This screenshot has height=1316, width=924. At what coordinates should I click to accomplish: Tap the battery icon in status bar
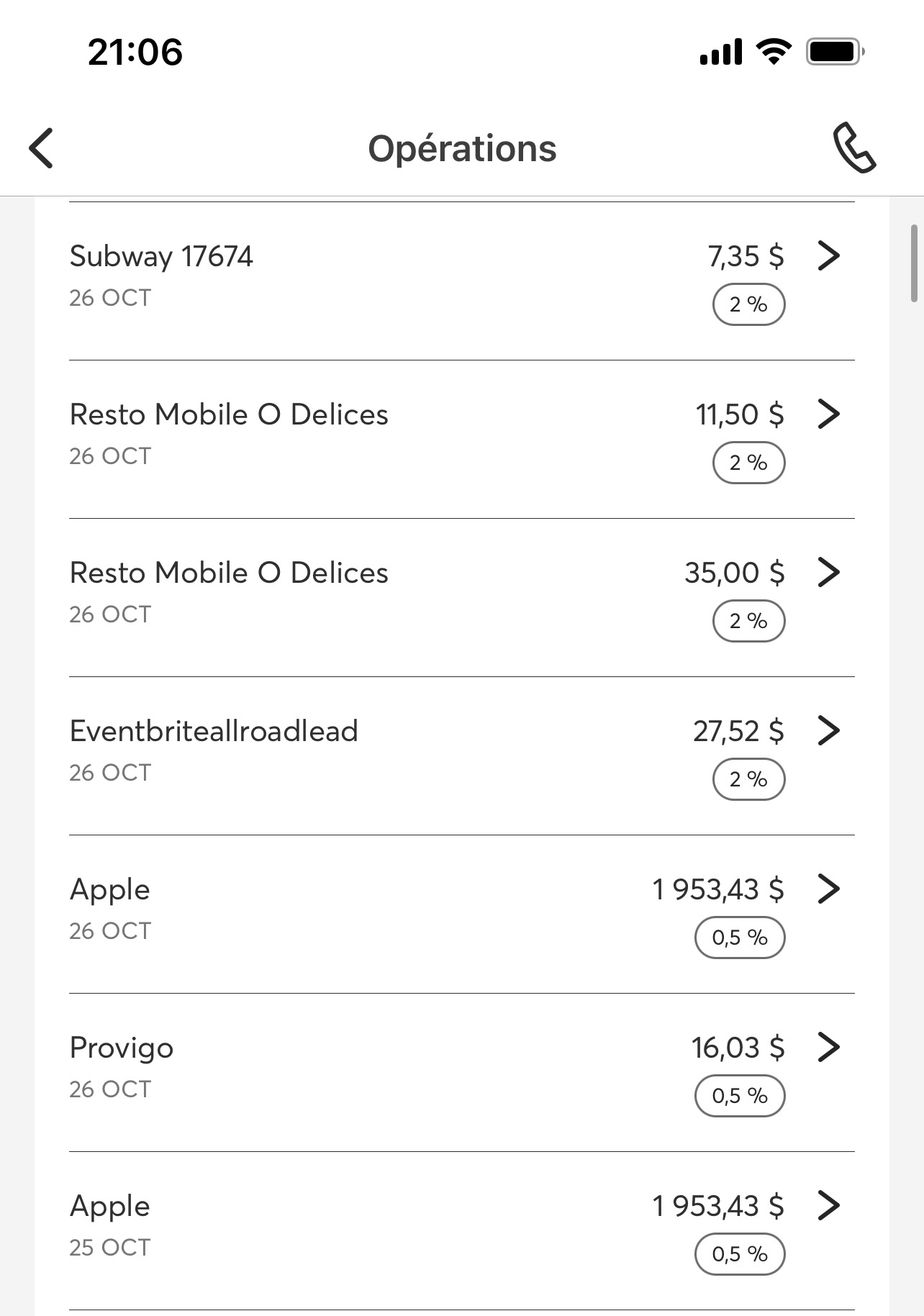pyautogui.click(x=835, y=52)
